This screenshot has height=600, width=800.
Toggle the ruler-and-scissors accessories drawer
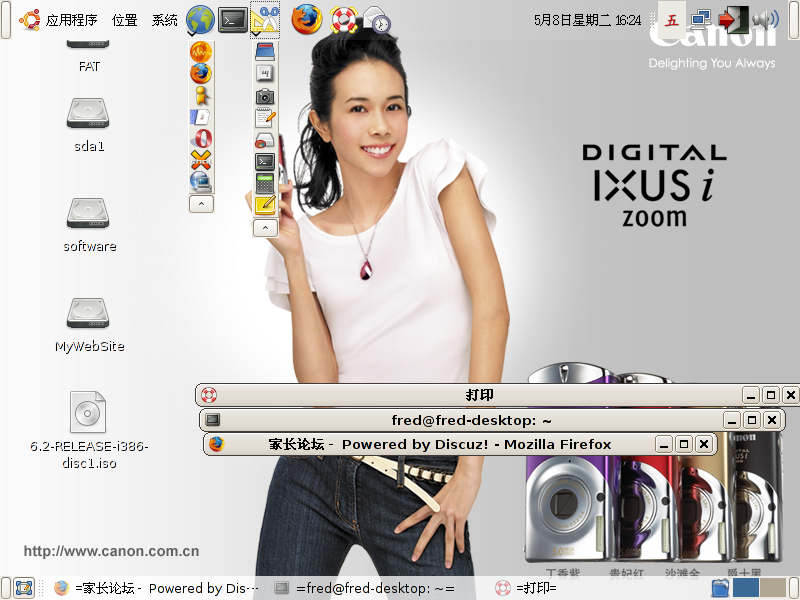[265, 20]
